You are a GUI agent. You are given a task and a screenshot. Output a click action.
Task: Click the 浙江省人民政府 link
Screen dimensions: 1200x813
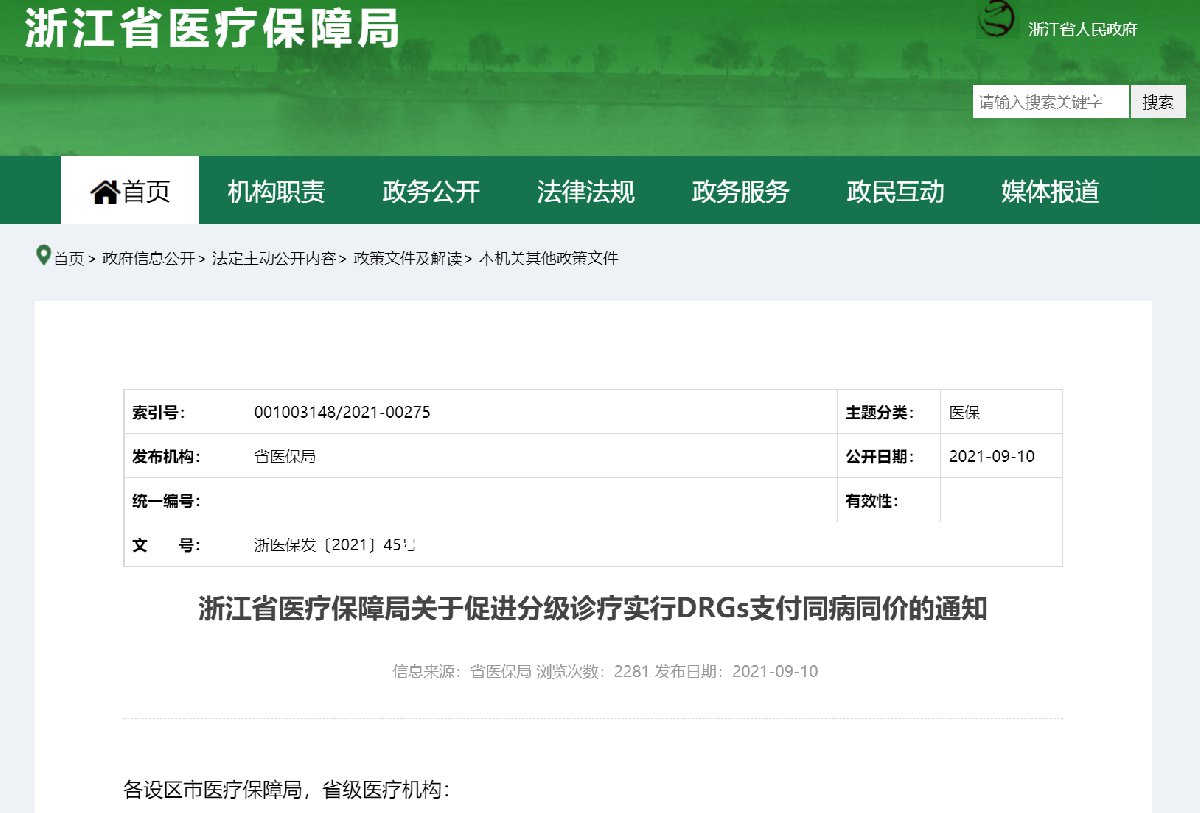[1083, 29]
